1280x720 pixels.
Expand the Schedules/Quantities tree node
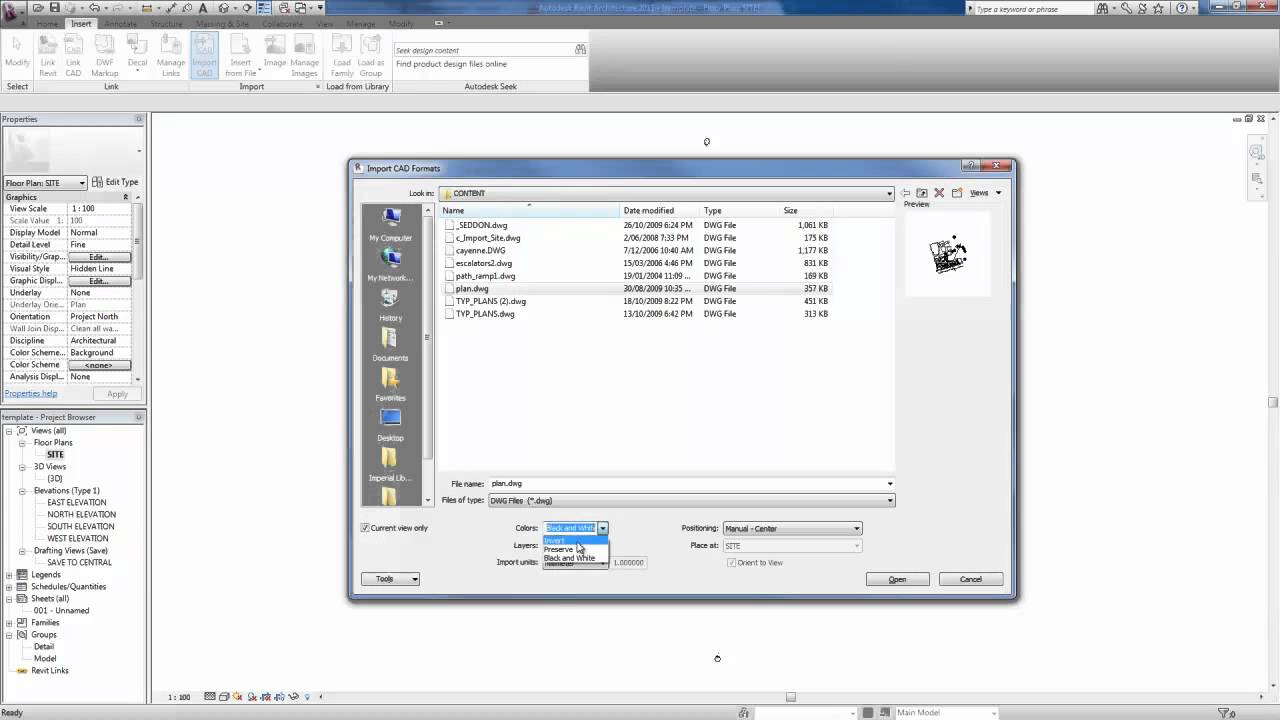coord(10,587)
